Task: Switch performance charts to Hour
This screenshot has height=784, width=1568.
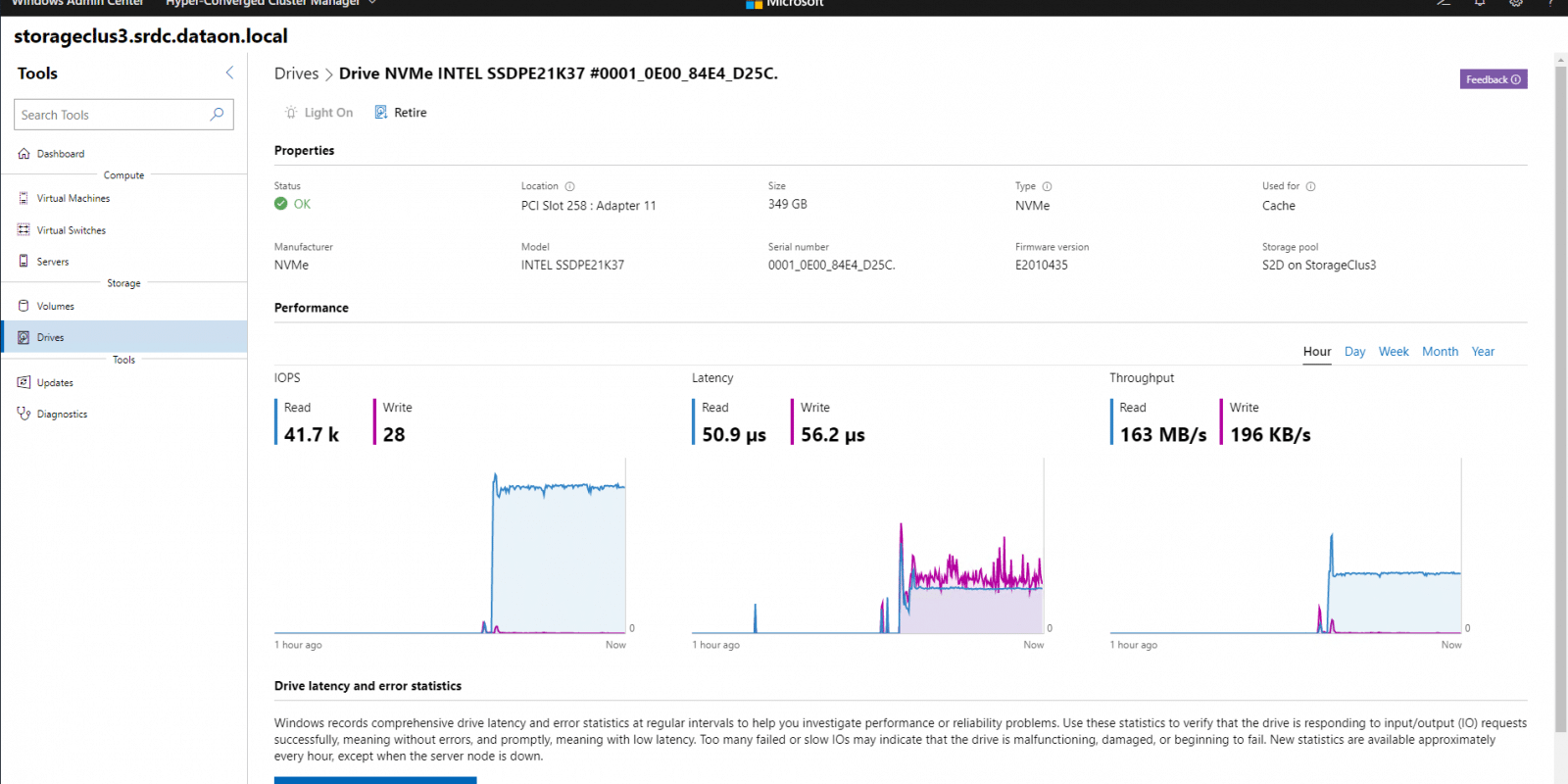Action: click(x=1317, y=352)
